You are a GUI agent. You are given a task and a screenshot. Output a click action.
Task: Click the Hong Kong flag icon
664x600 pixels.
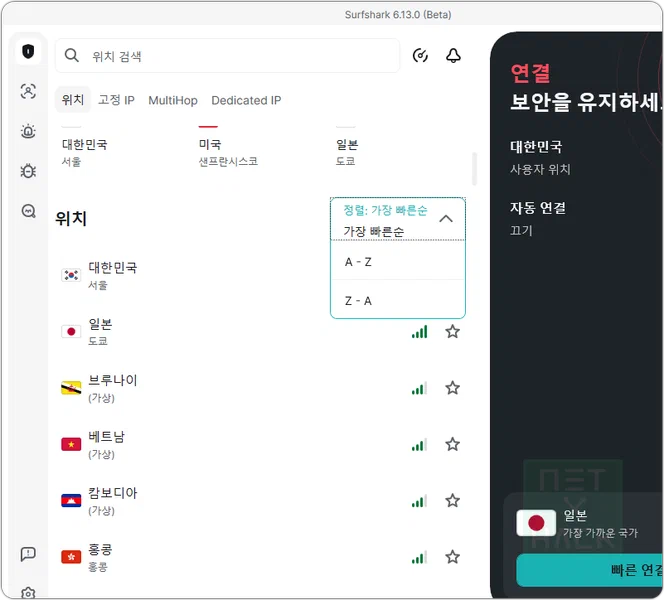(x=71, y=557)
